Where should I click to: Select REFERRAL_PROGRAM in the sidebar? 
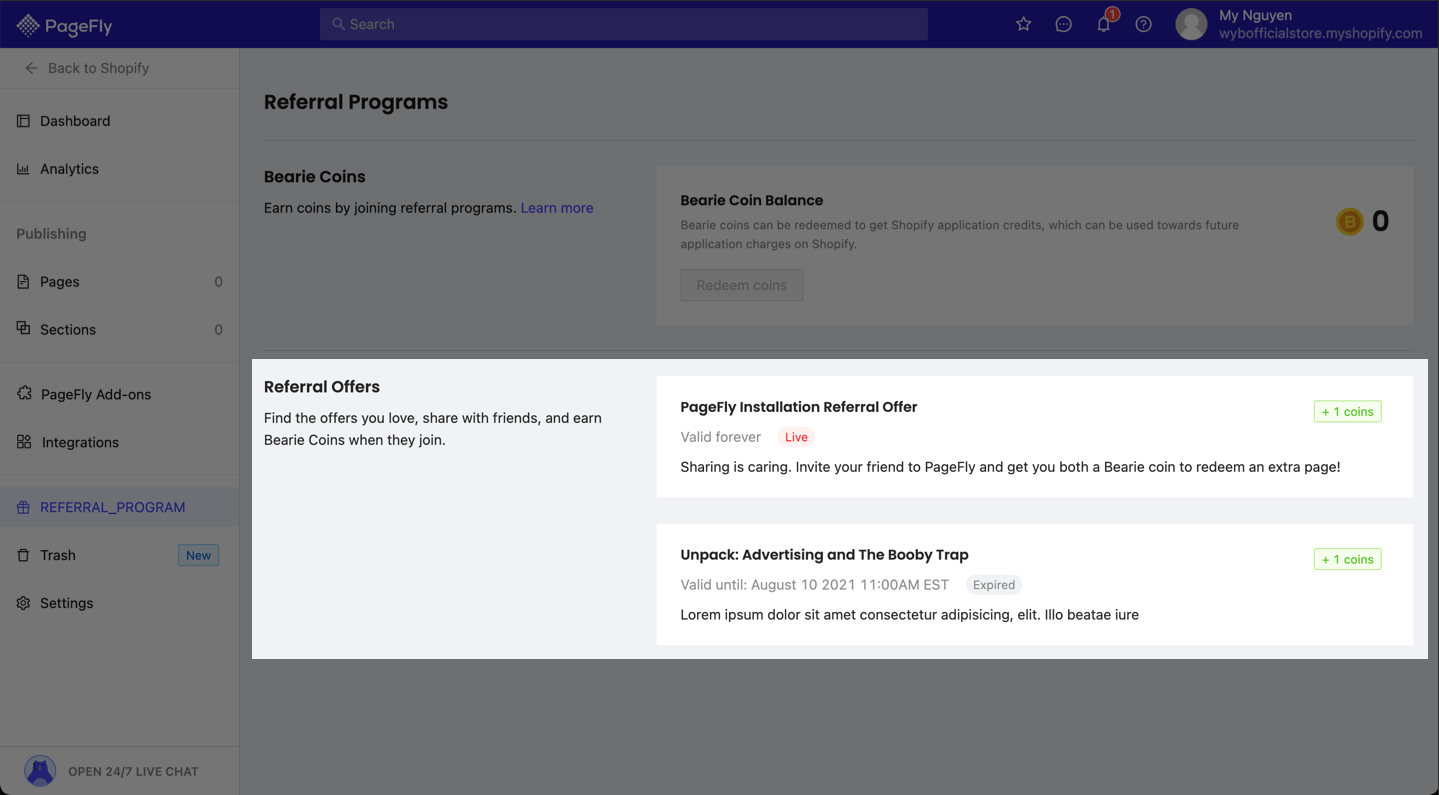click(119, 507)
